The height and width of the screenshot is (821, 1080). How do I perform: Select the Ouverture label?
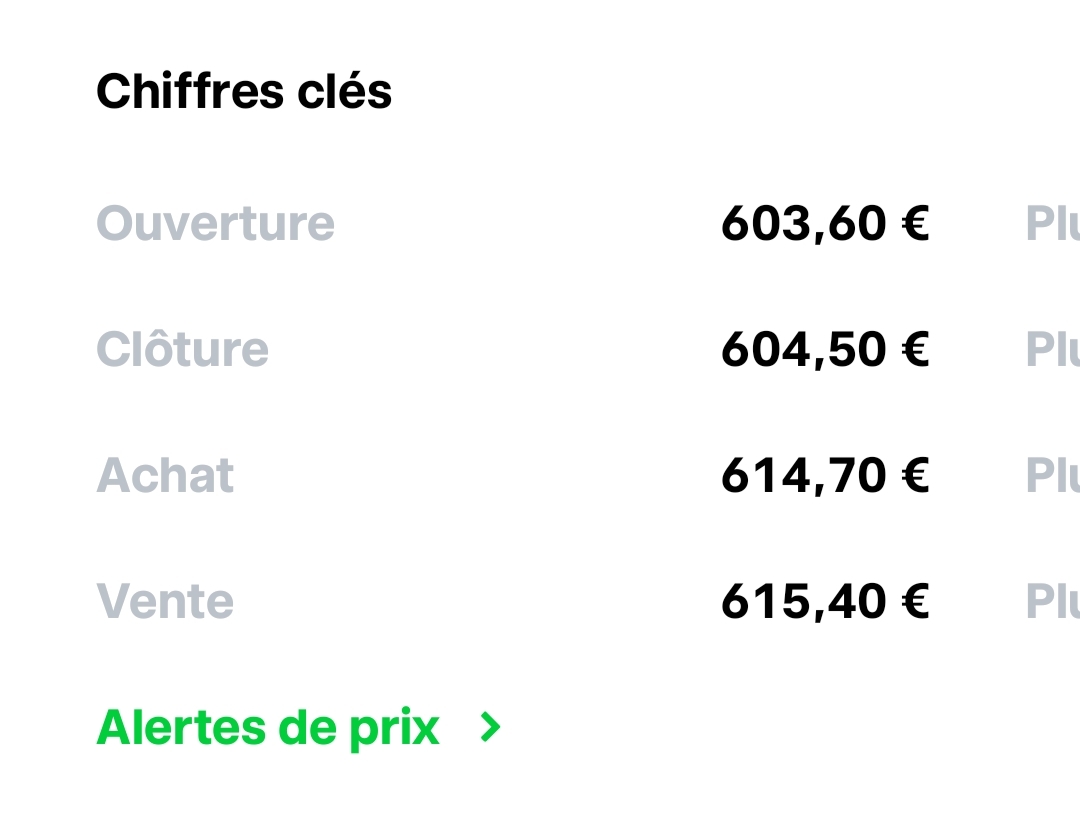[215, 223]
